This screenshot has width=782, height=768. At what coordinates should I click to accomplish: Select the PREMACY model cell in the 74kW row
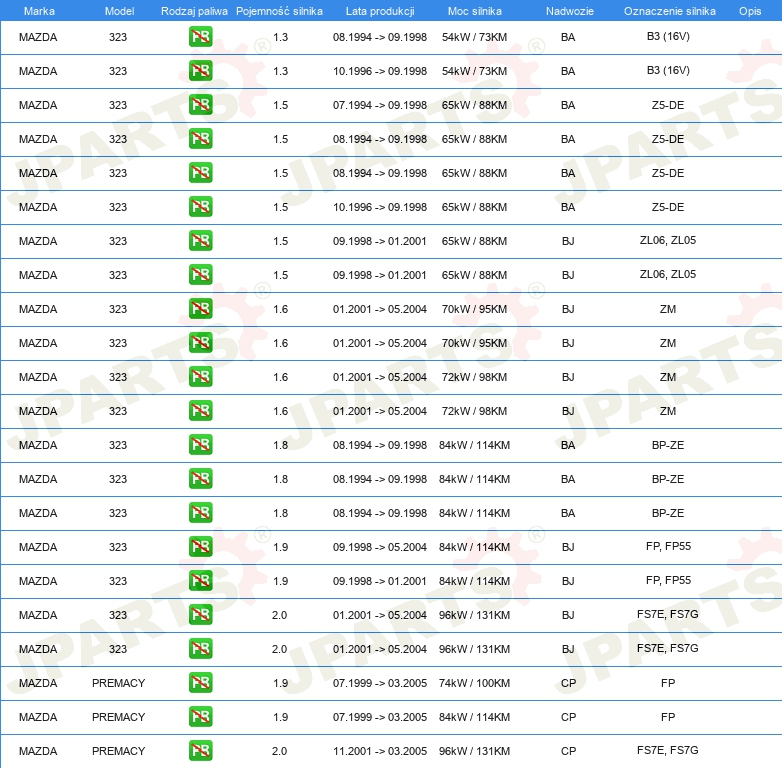pos(118,683)
